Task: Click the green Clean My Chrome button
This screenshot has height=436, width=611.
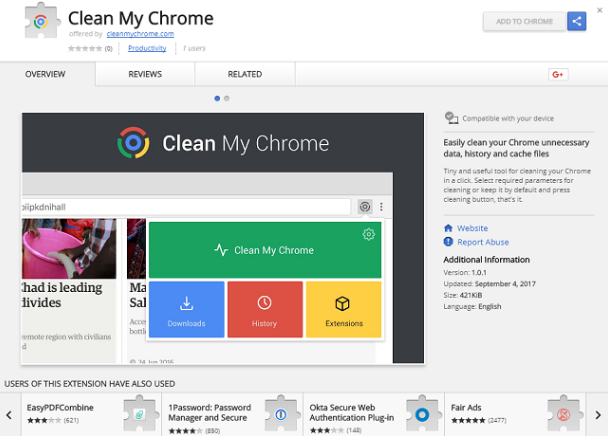Action: (x=265, y=250)
